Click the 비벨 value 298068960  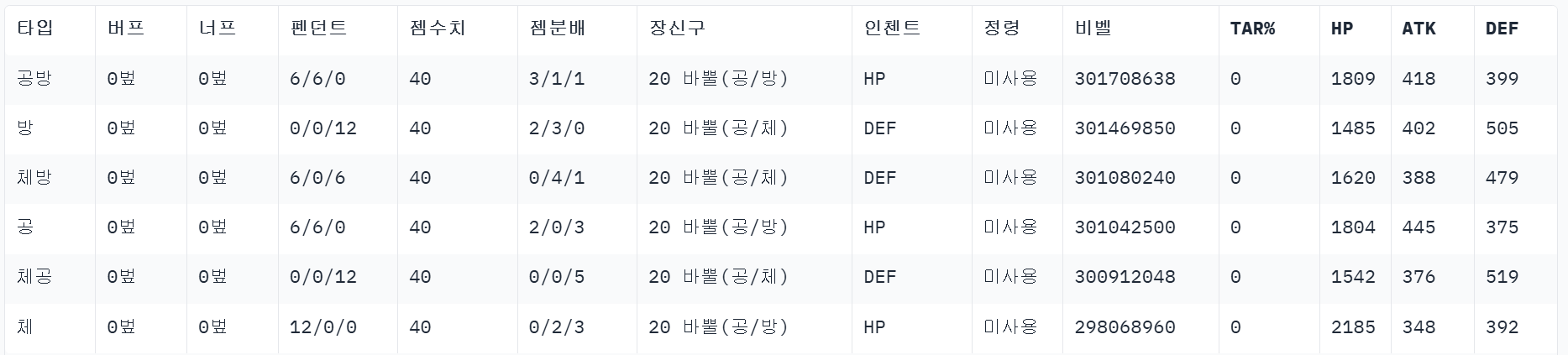(x=1125, y=326)
